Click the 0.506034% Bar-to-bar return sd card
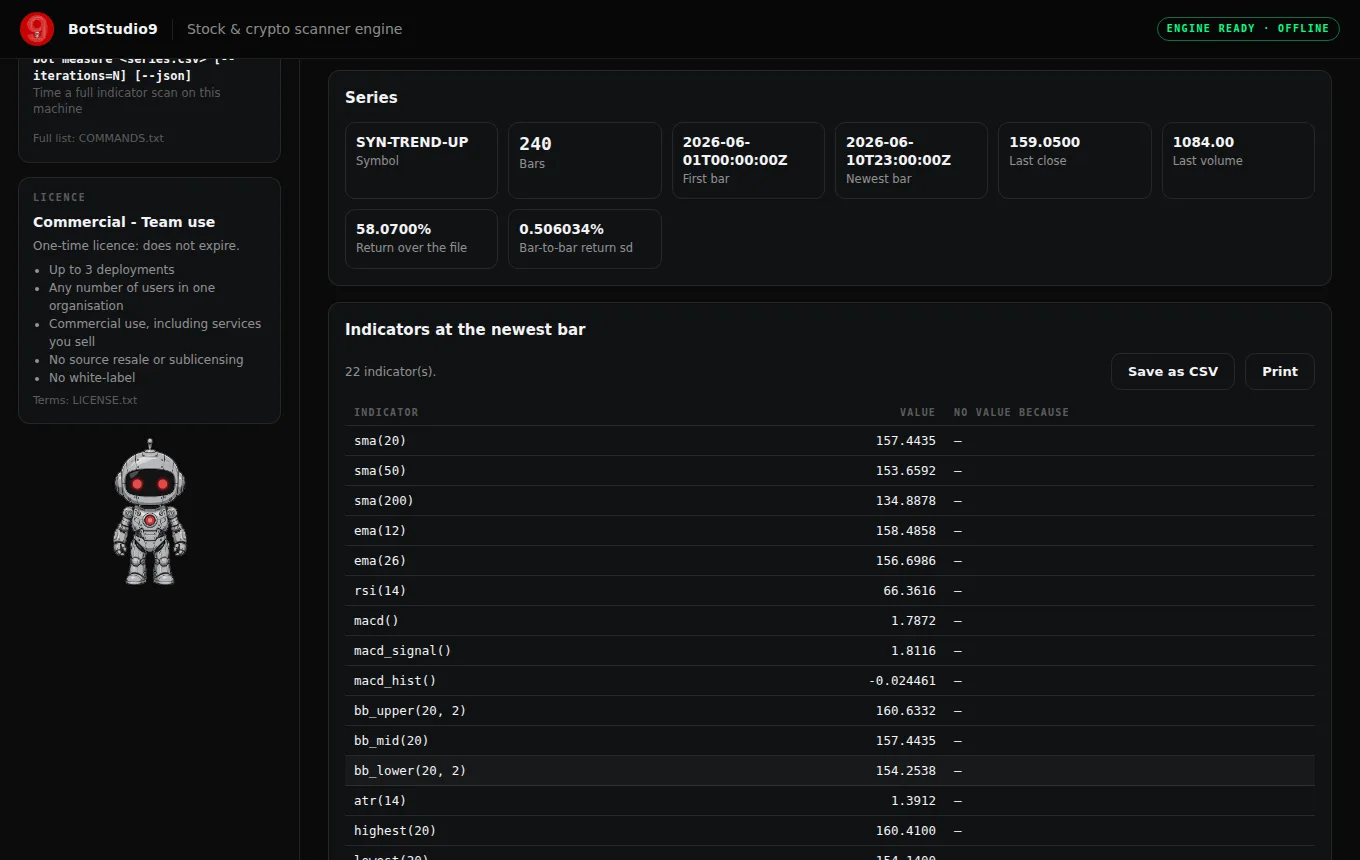Viewport: 1360px width, 860px height. (x=585, y=239)
